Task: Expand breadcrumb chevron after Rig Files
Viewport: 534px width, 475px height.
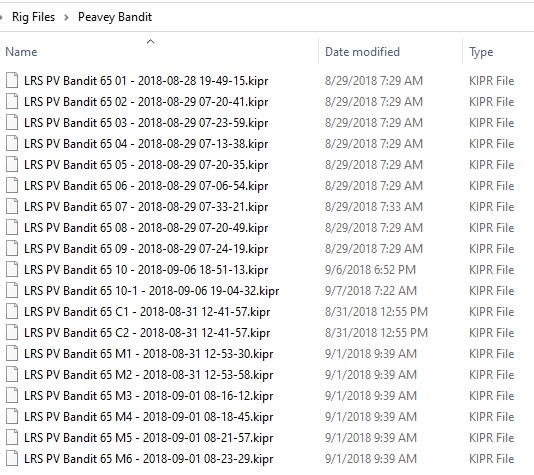Action: [x=66, y=17]
